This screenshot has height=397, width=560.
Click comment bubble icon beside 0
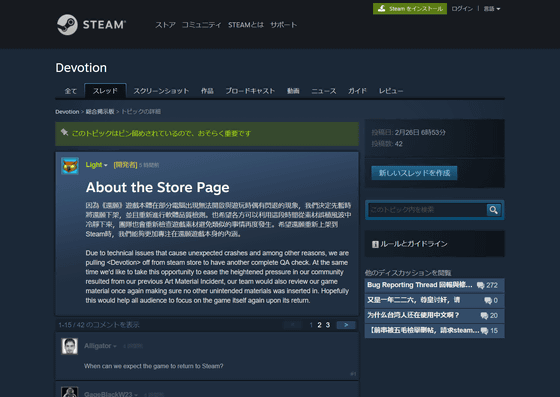(x=488, y=301)
